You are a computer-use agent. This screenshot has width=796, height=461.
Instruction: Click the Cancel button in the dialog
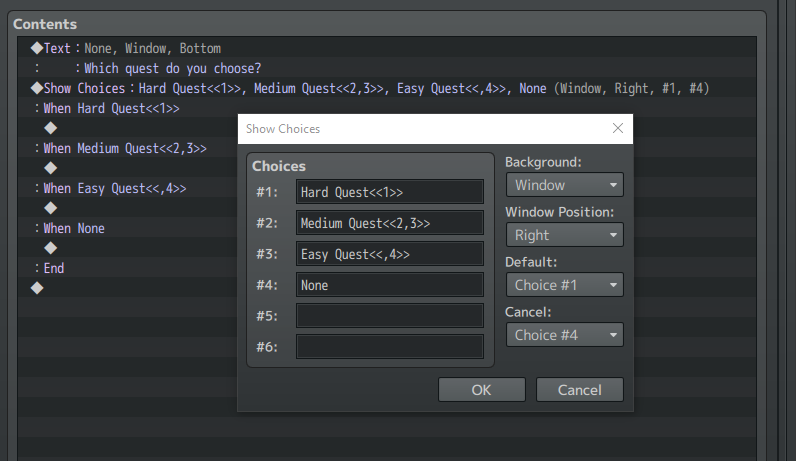pos(580,389)
